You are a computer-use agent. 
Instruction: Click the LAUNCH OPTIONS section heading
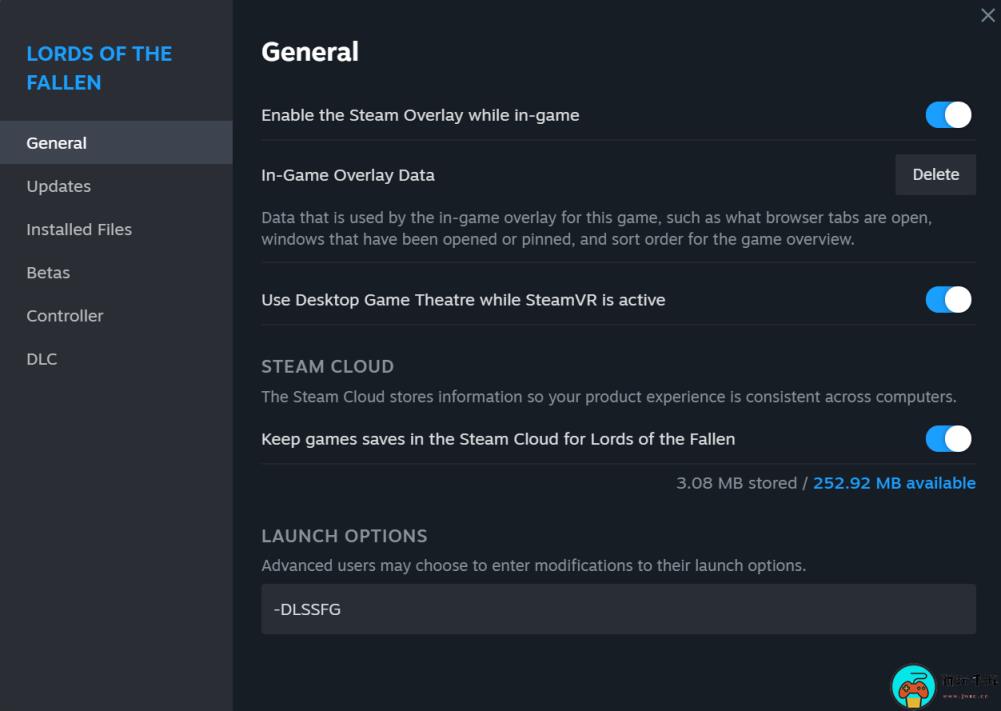point(344,535)
